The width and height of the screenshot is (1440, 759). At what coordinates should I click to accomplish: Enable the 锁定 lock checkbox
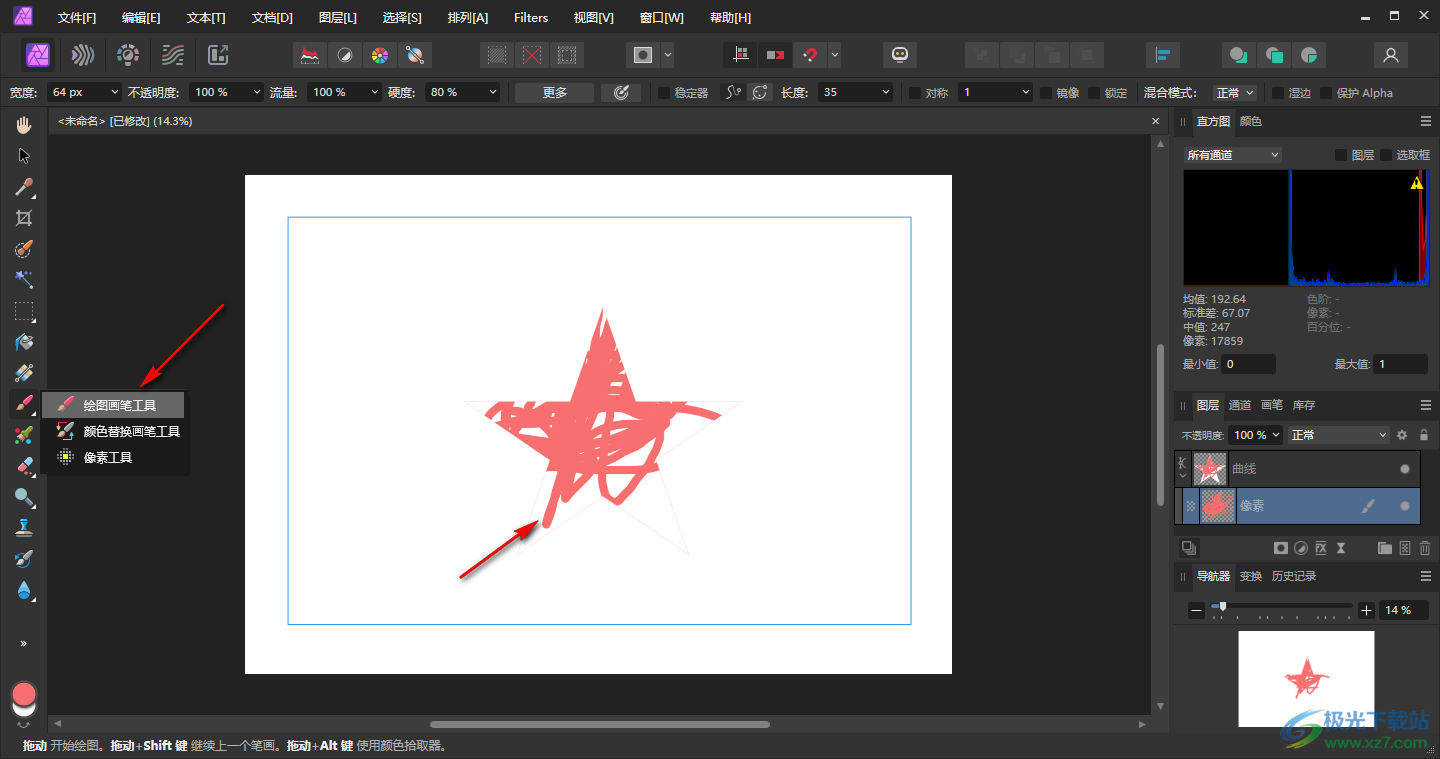point(1094,93)
